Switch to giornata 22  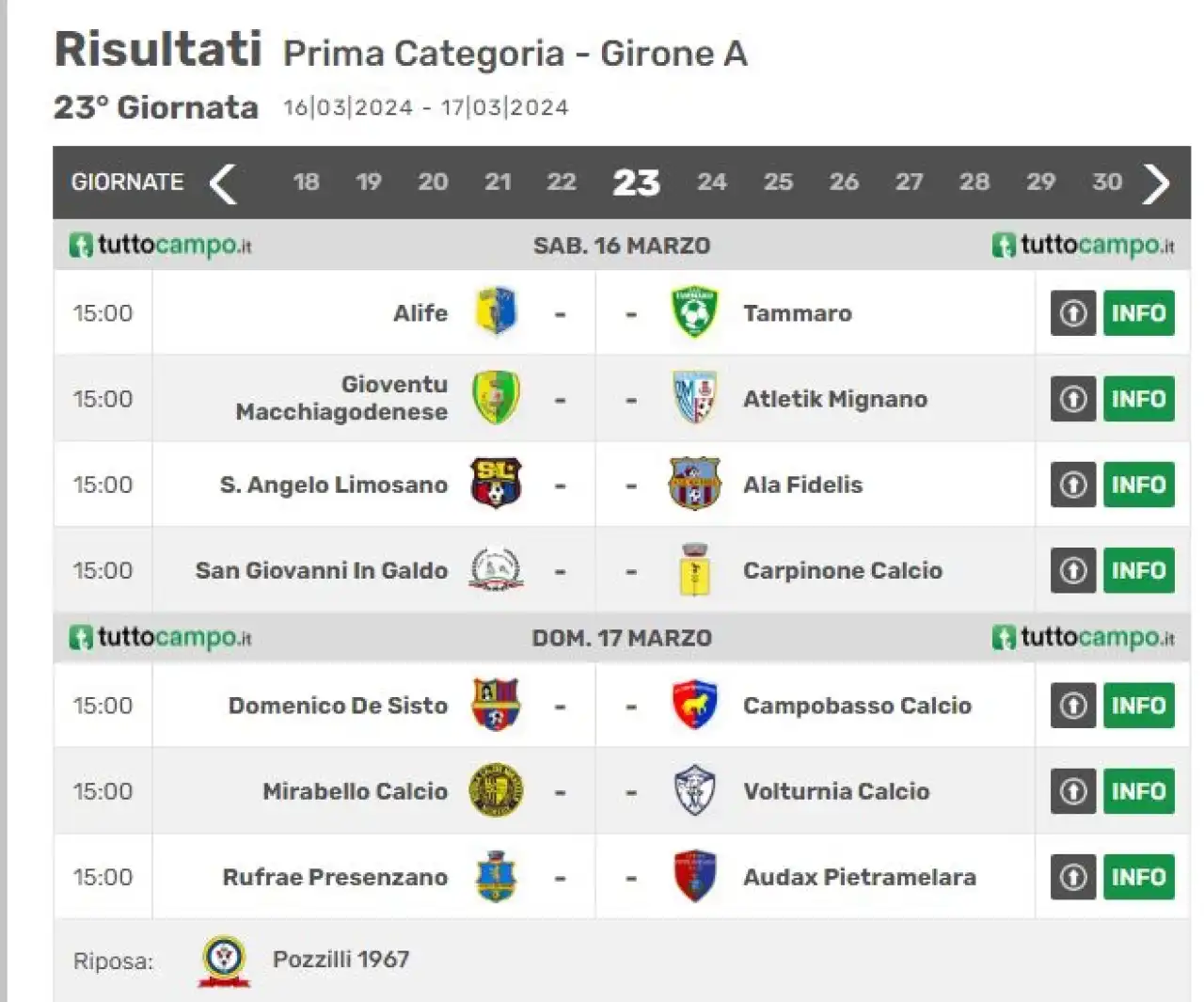(x=562, y=182)
